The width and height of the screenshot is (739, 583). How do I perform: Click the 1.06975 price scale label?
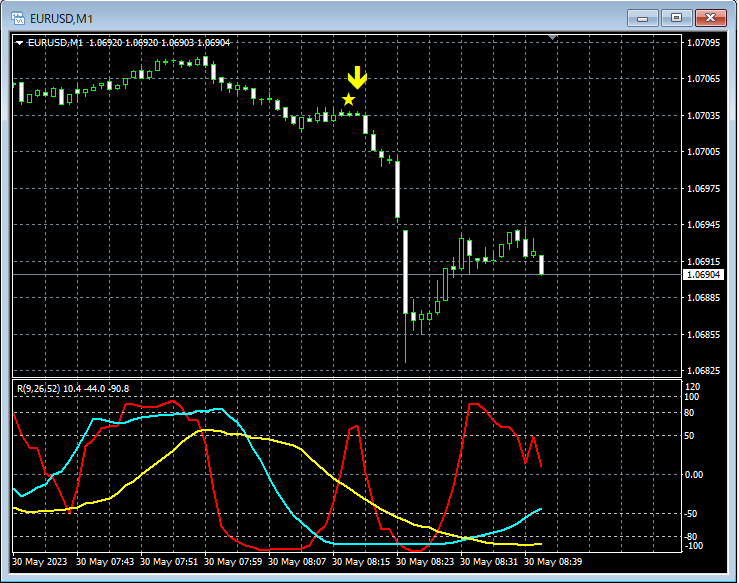[x=703, y=189]
